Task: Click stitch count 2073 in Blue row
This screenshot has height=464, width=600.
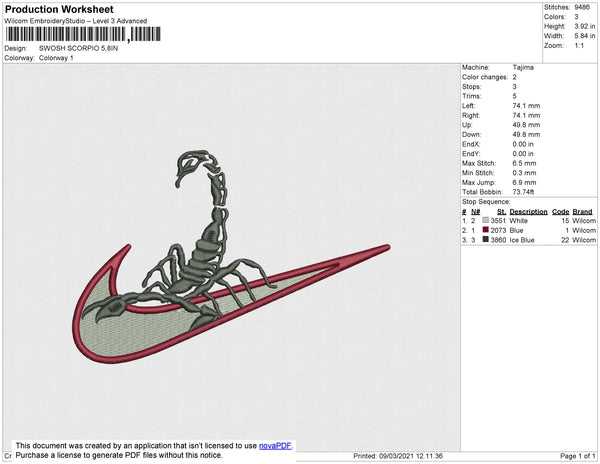Action: pos(498,230)
